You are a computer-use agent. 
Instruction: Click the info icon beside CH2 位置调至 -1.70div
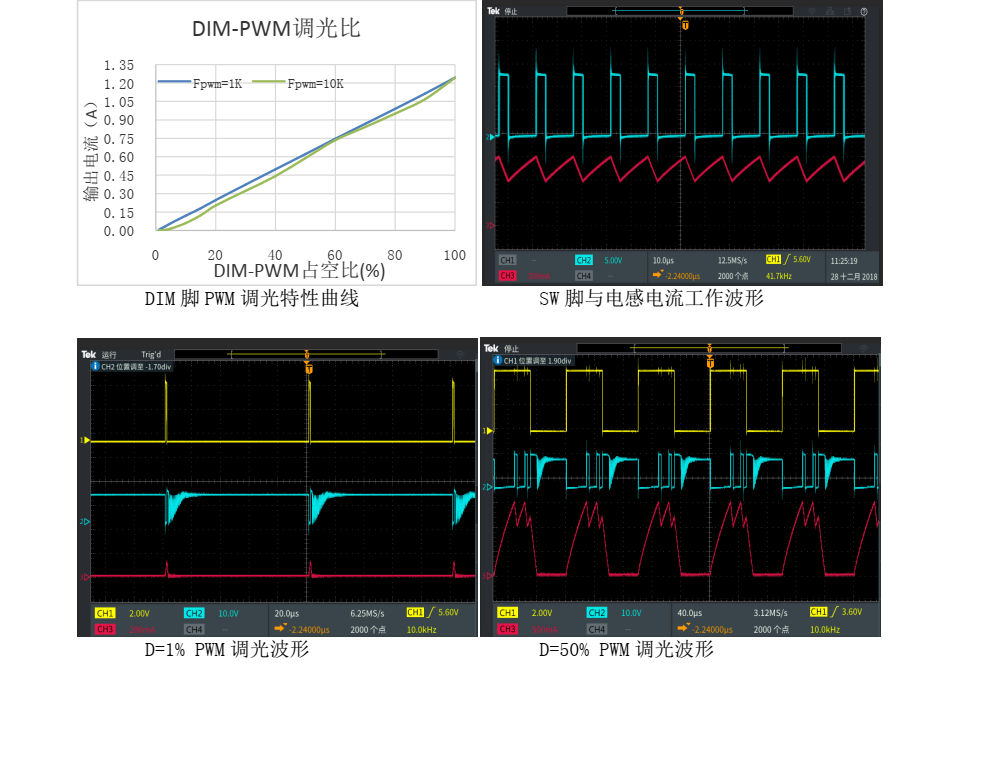point(95,366)
